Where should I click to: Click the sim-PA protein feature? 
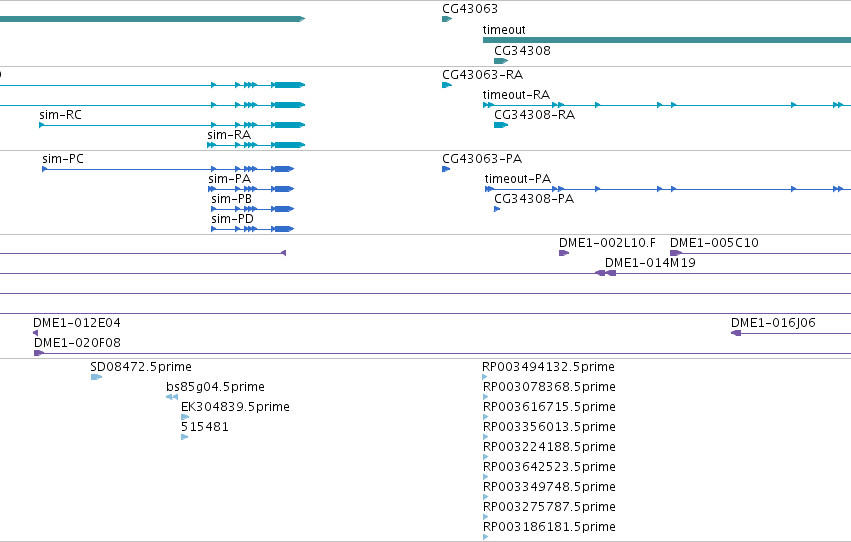[x=251, y=189]
